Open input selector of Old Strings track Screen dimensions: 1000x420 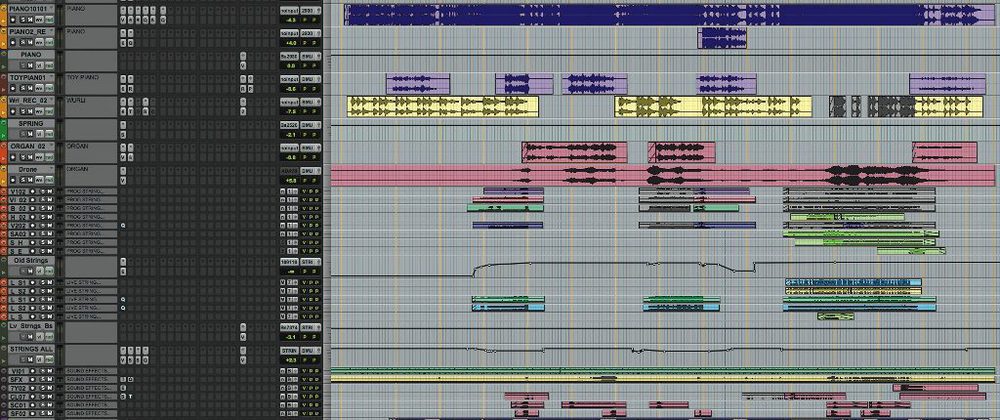[289, 261]
